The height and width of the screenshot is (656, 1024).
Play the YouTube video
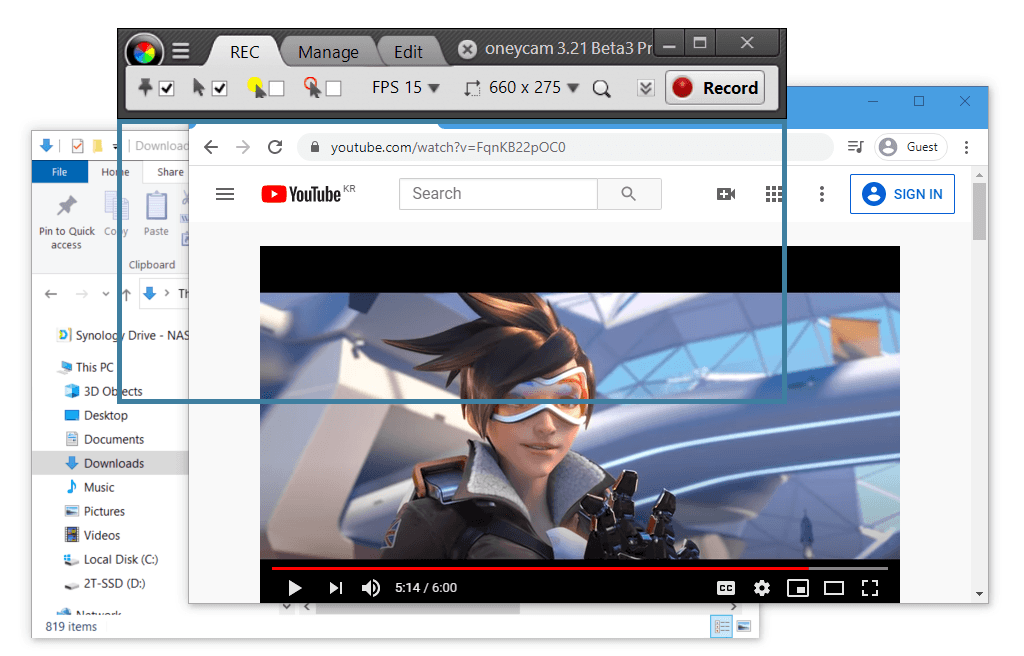pyautogui.click(x=295, y=588)
